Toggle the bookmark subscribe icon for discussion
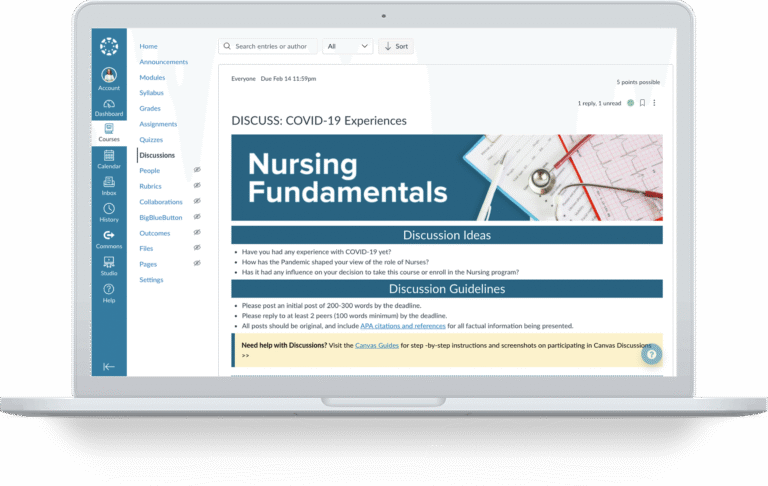Screen dimensions: 768x486 click(x=642, y=103)
